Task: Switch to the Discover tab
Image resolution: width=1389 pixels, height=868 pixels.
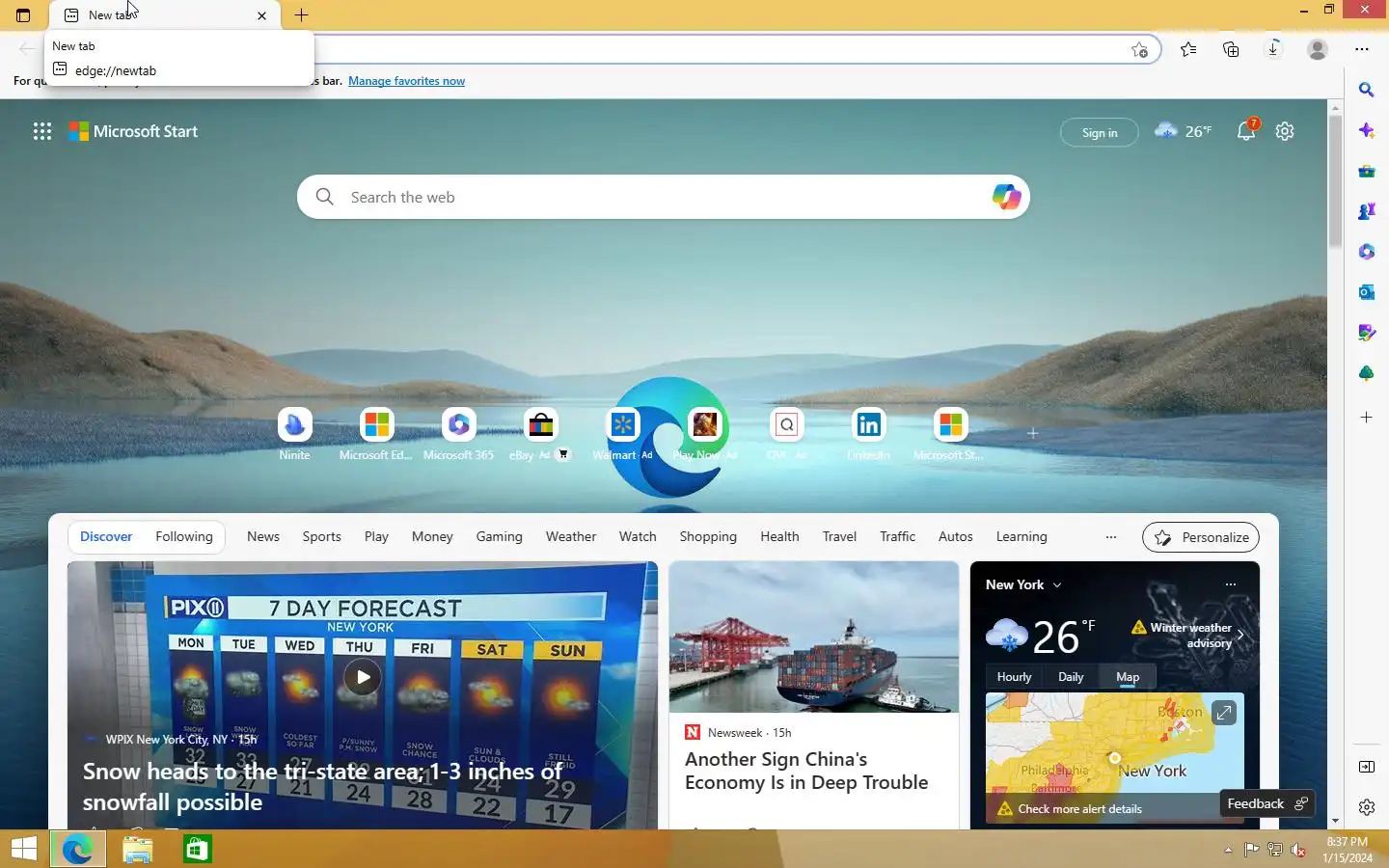Action: (106, 536)
